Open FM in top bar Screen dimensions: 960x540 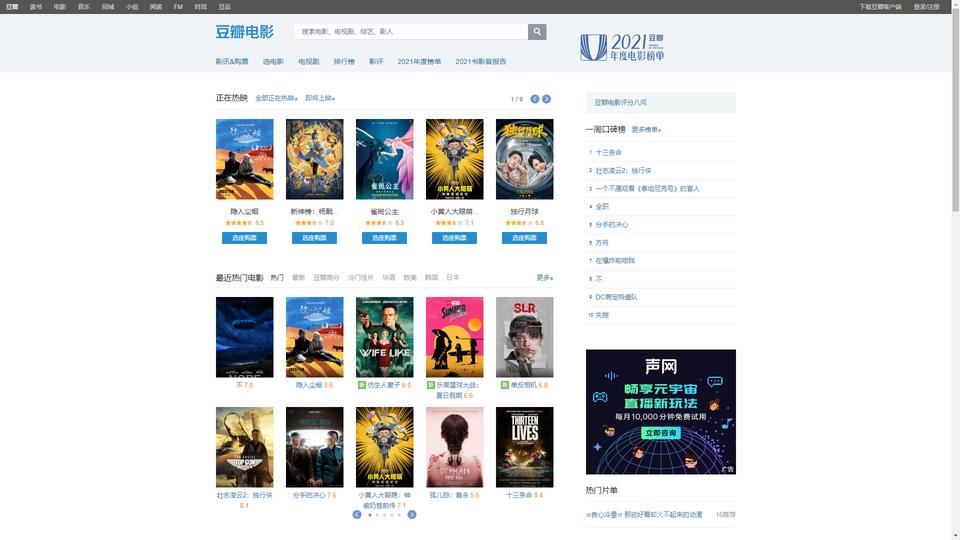tap(178, 7)
